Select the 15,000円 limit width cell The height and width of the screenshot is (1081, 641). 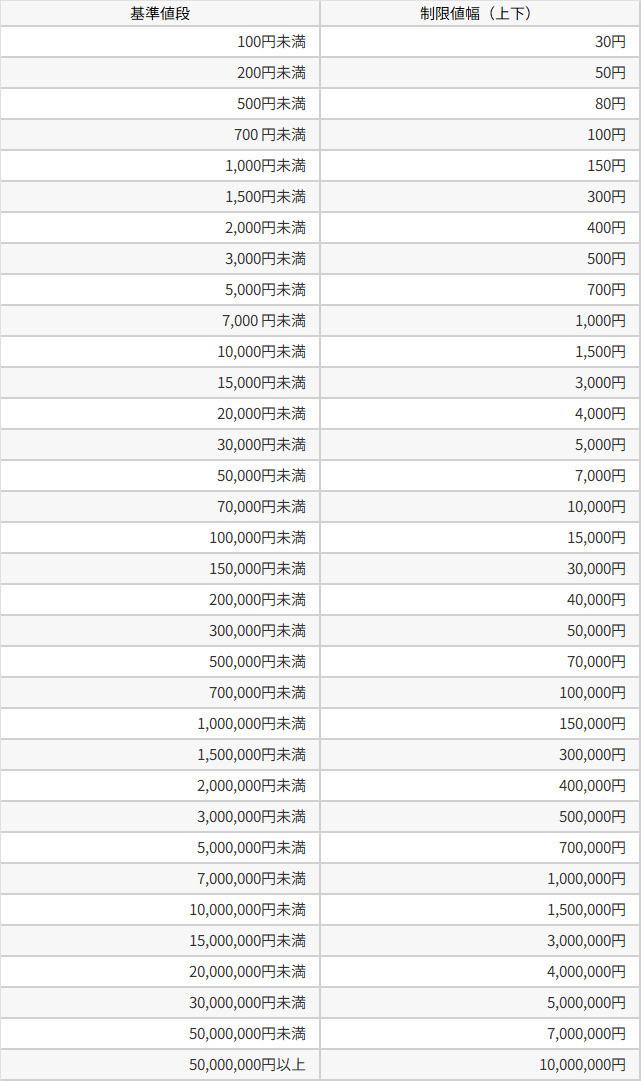pyautogui.click(x=597, y=537)
